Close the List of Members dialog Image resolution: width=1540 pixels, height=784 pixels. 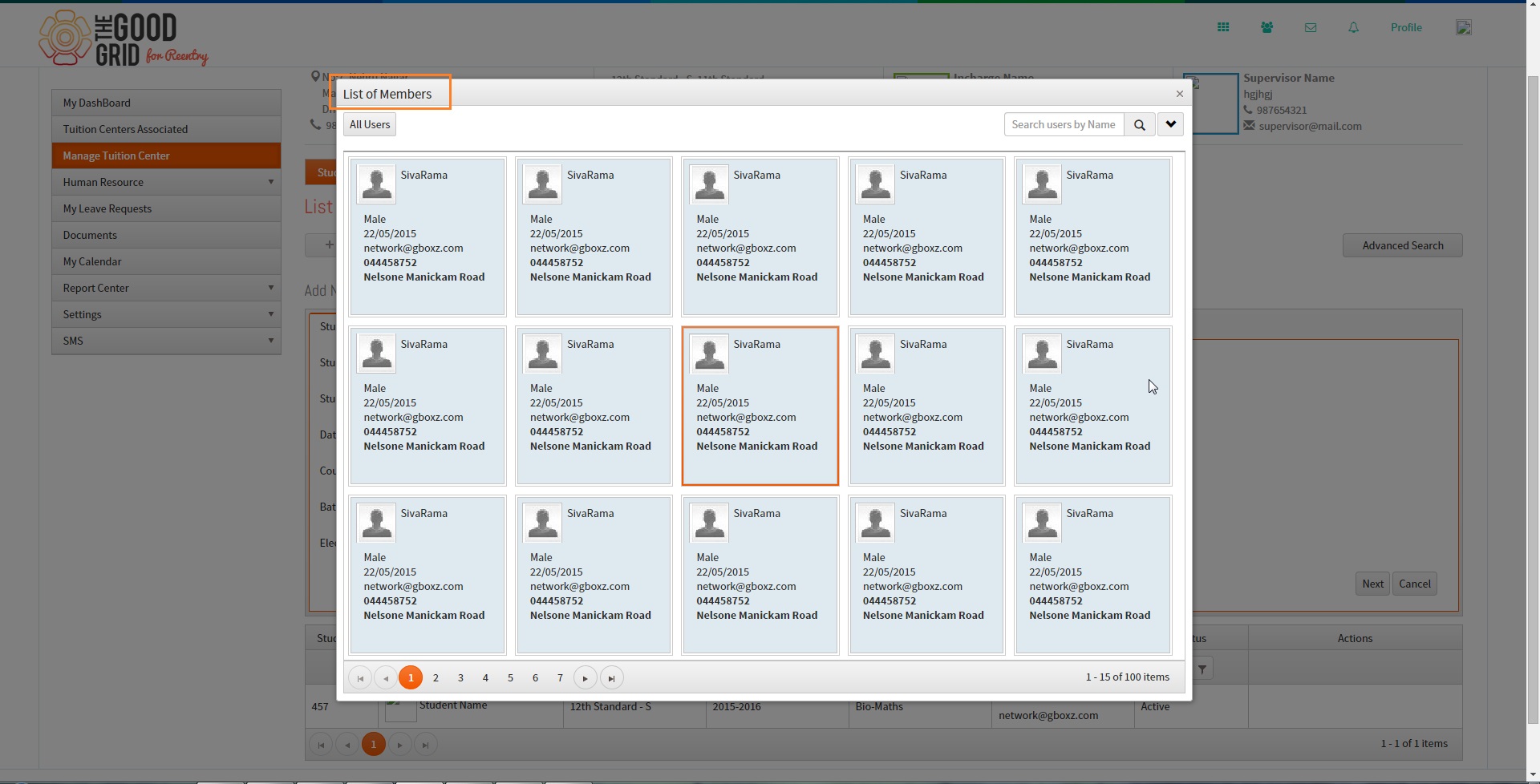(x=1179, y=94)
